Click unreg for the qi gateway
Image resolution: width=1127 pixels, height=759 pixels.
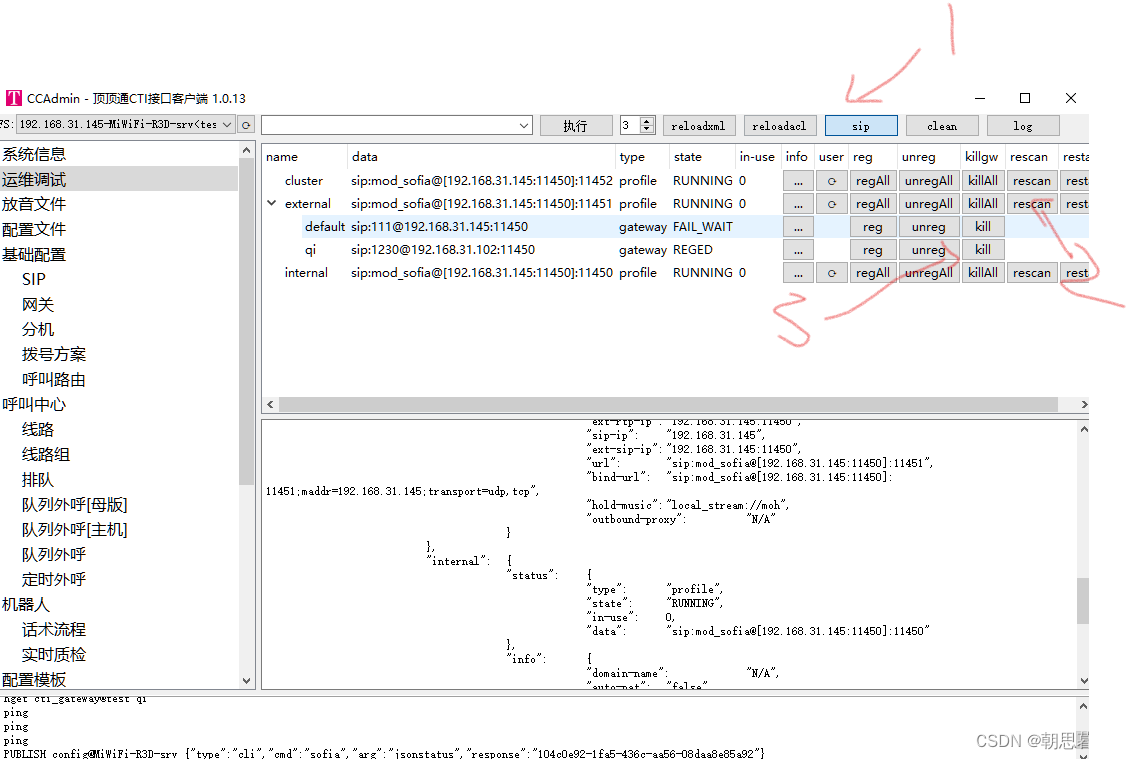[929, 250]
